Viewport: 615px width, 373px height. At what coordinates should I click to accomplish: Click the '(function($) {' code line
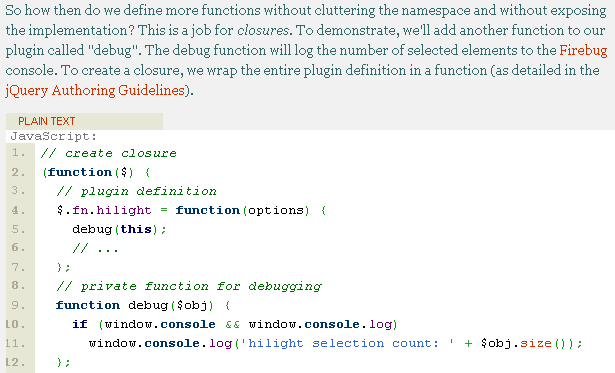coord(96,172)
